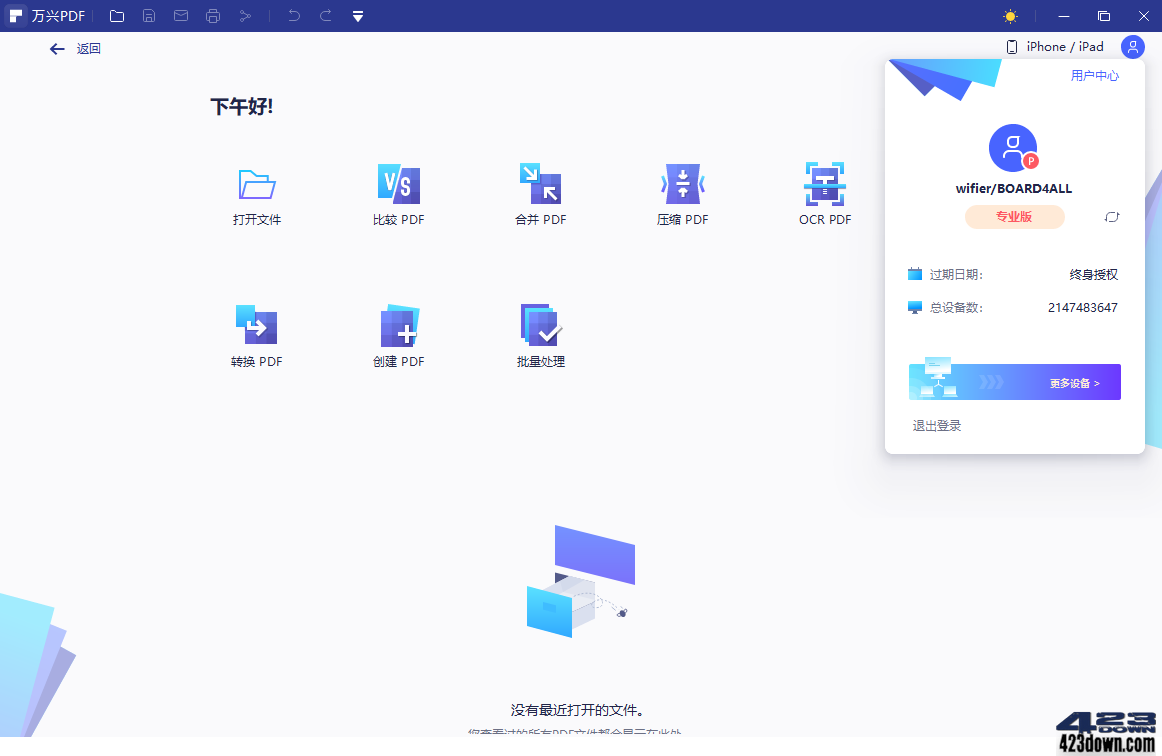The image size is (1162, 756).
Task: Click the Print icon in the toolbar
Action: coord(213,16)
